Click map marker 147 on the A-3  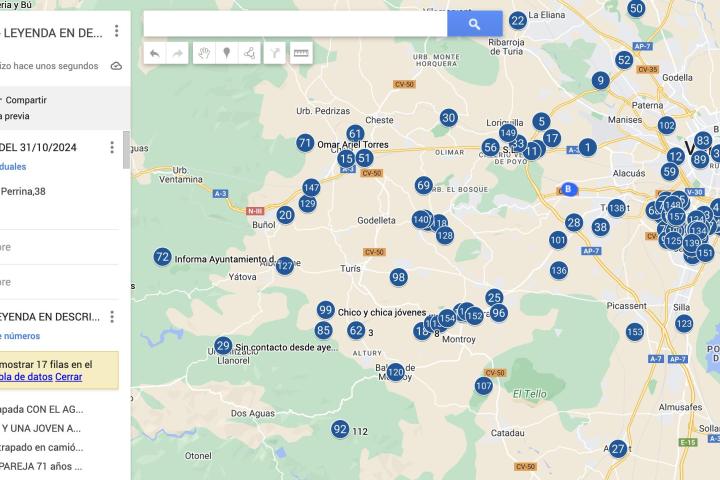pyautogui.click(x=311, y=187)
